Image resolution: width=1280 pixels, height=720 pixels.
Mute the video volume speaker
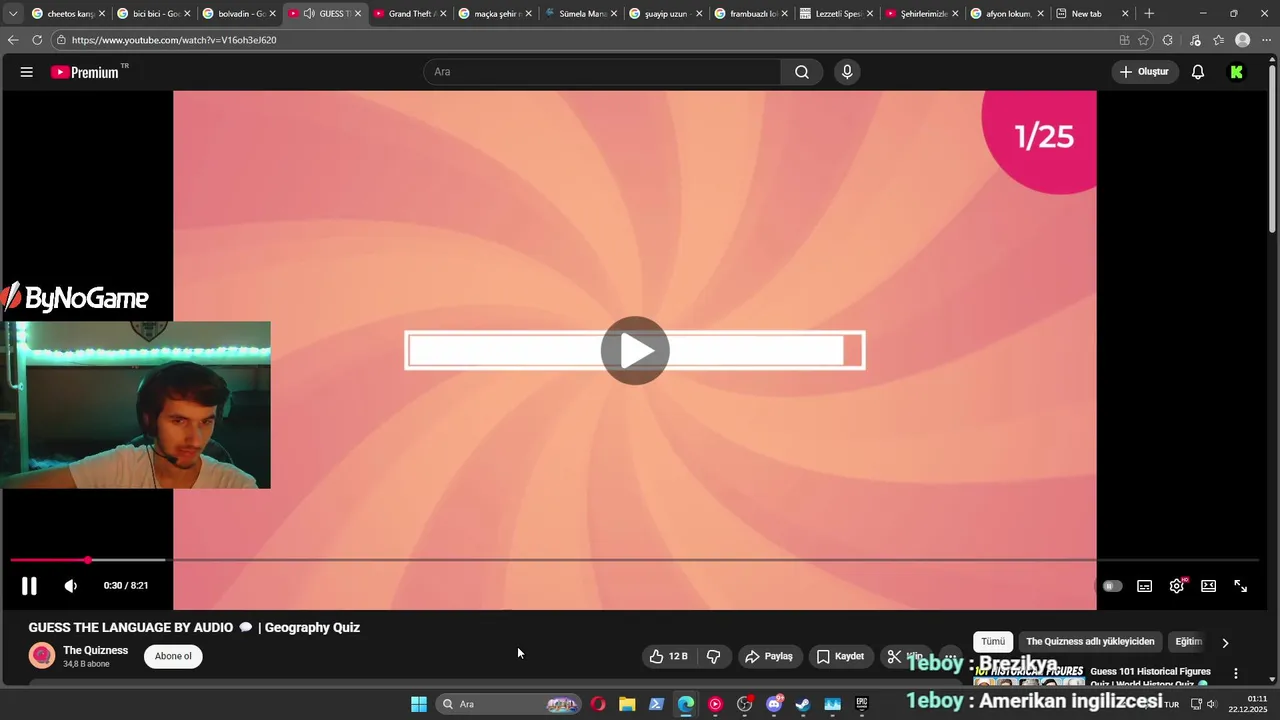(70, 586)
